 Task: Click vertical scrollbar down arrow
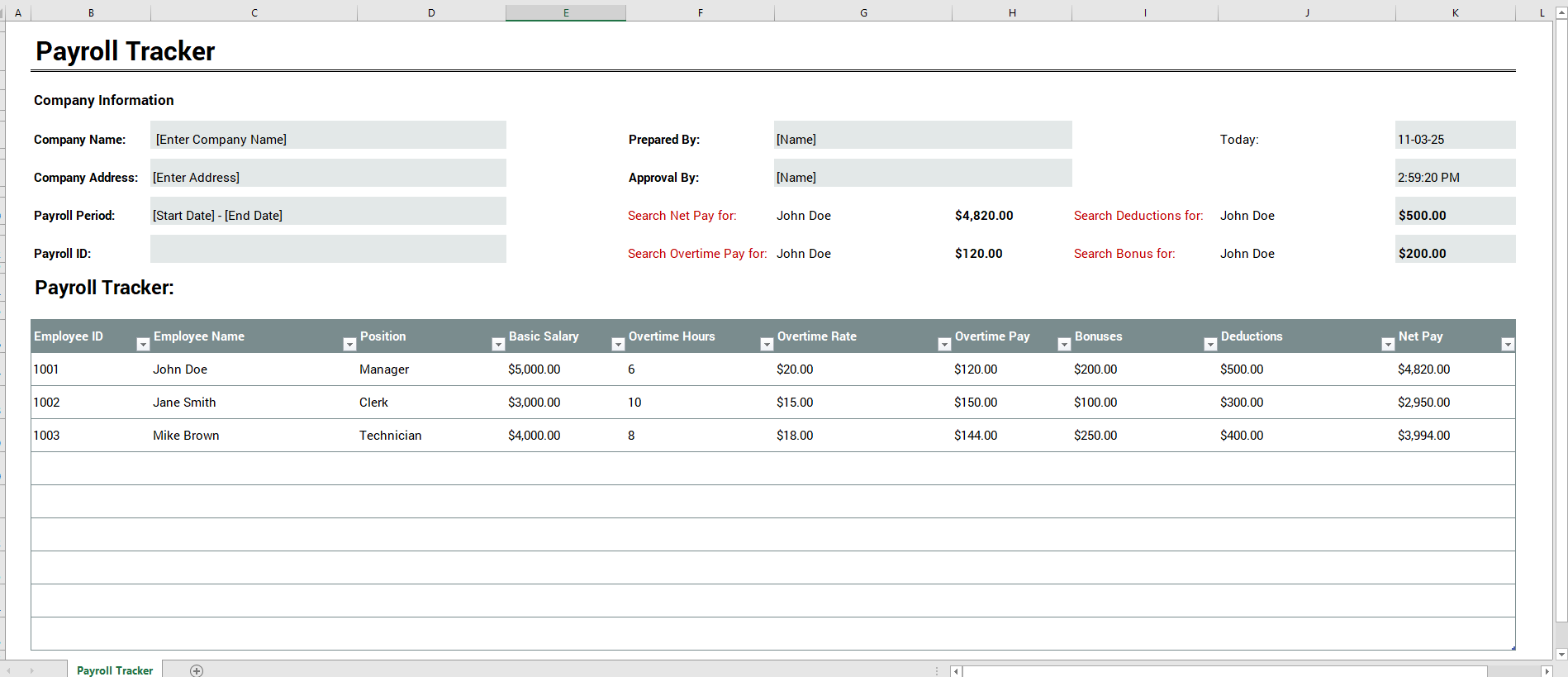click(1561, 654)
